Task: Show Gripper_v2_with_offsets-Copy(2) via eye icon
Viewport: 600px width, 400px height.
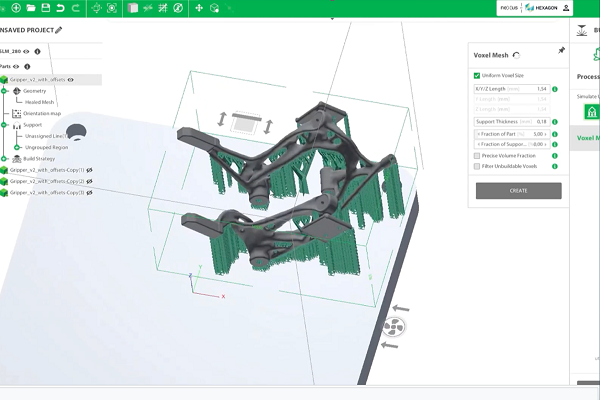Action: [89, 181]
